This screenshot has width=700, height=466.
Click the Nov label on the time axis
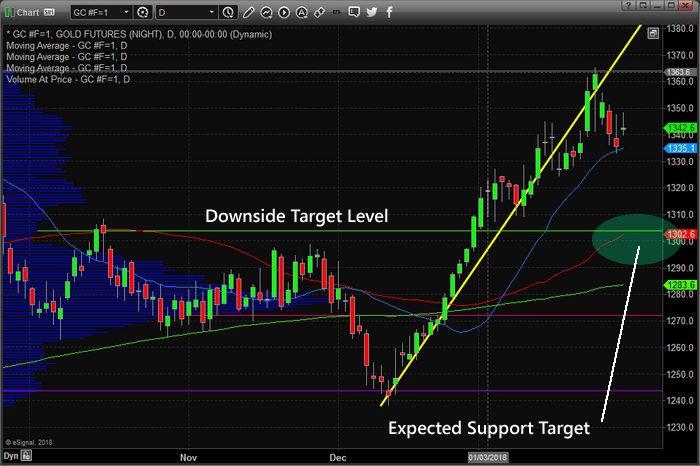[x=188, y=458]
